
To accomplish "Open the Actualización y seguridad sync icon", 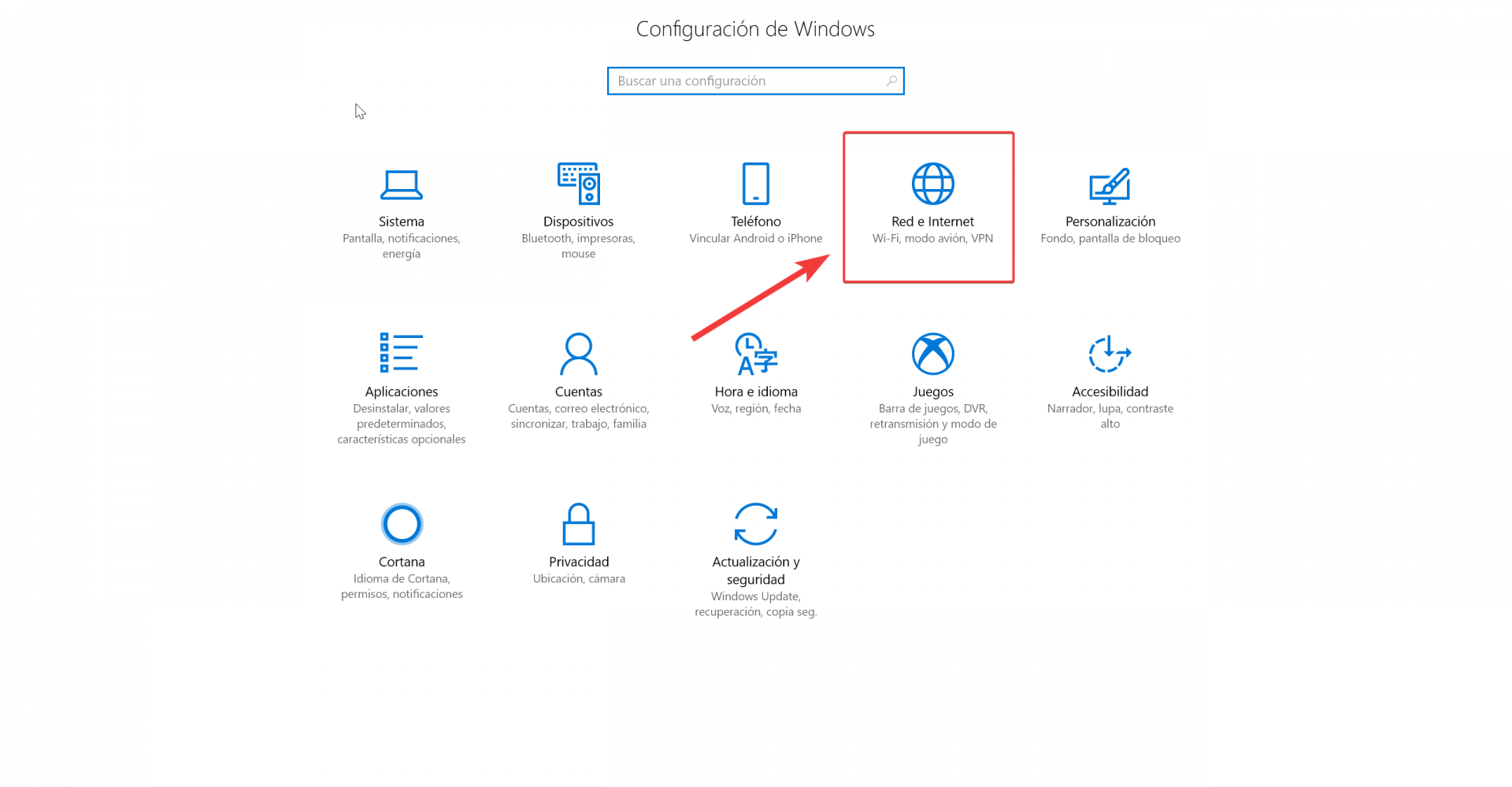I will click(x=756, y=524).
